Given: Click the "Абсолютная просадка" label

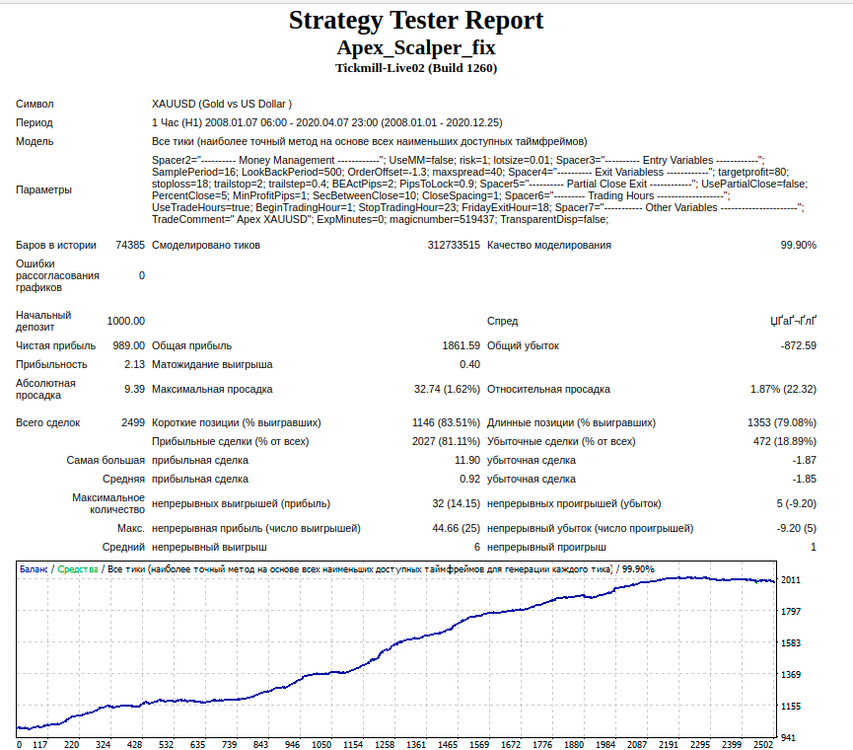Looking at the screenshot, I should pyautogui.click(x=46, y=389).
